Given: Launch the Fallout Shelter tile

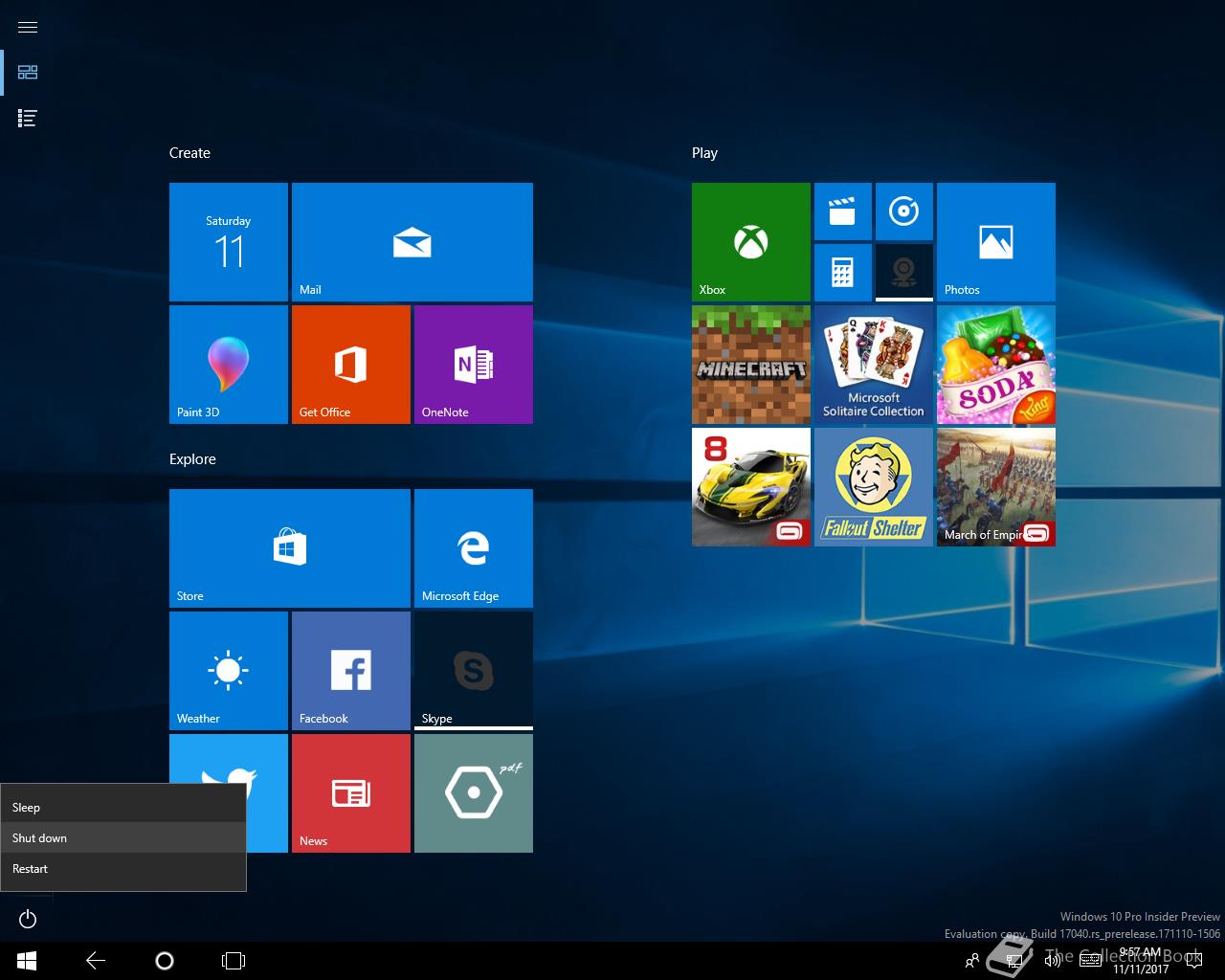Looking at the screenshot, I should [874, 487].
